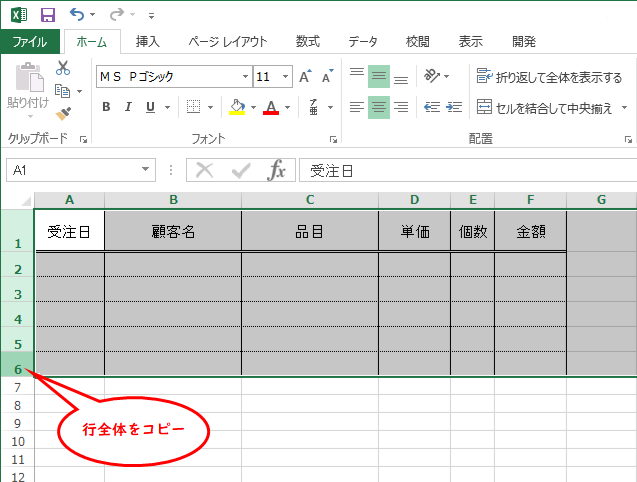Toggle center horizontal alignment

tap(378, 107)
